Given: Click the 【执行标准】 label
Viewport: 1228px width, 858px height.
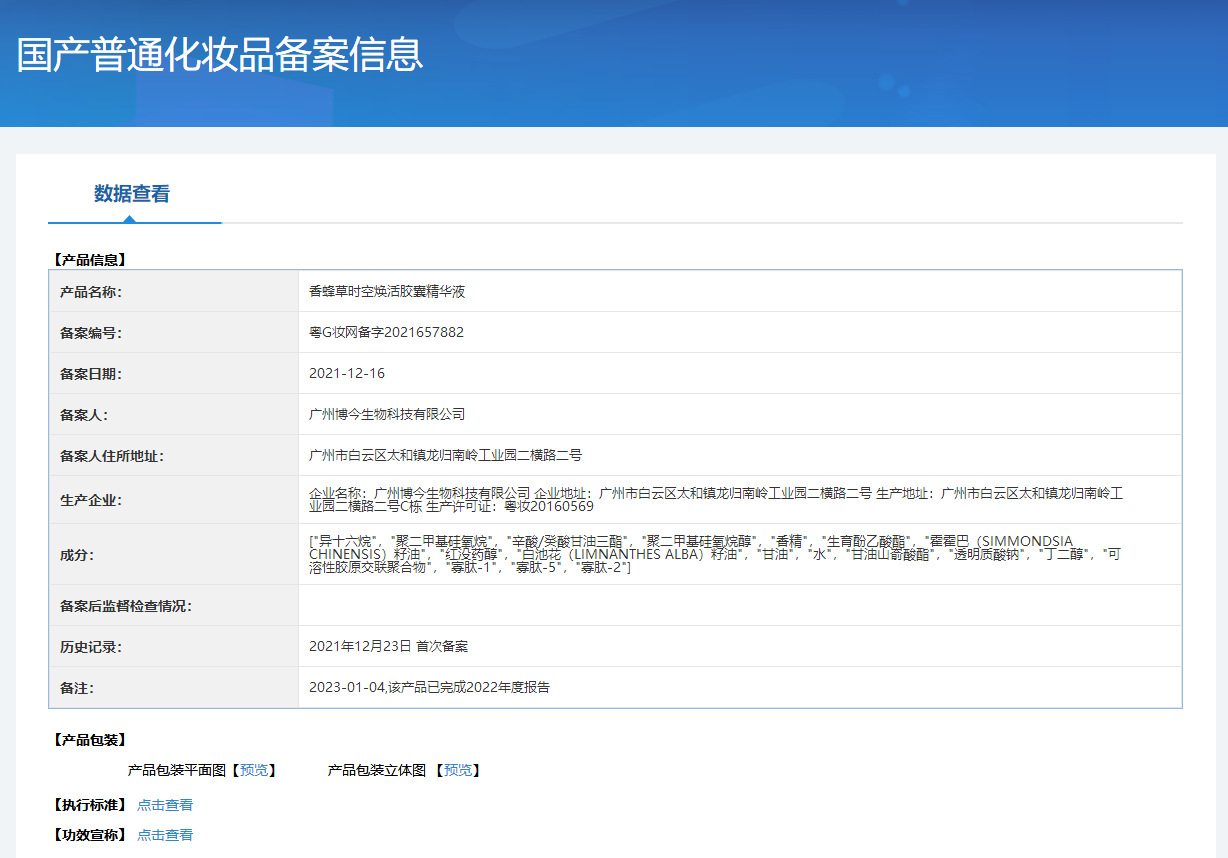Looking at the screenshot, I should (89, 805).
